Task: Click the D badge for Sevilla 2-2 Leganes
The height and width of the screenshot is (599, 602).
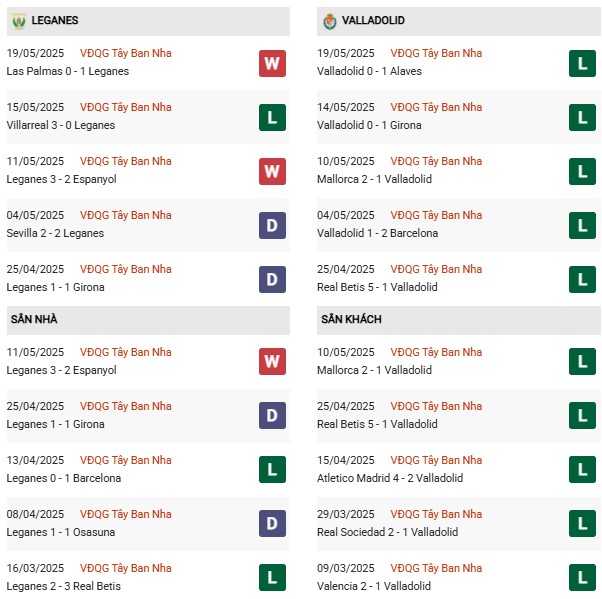Action: [272, 225]
